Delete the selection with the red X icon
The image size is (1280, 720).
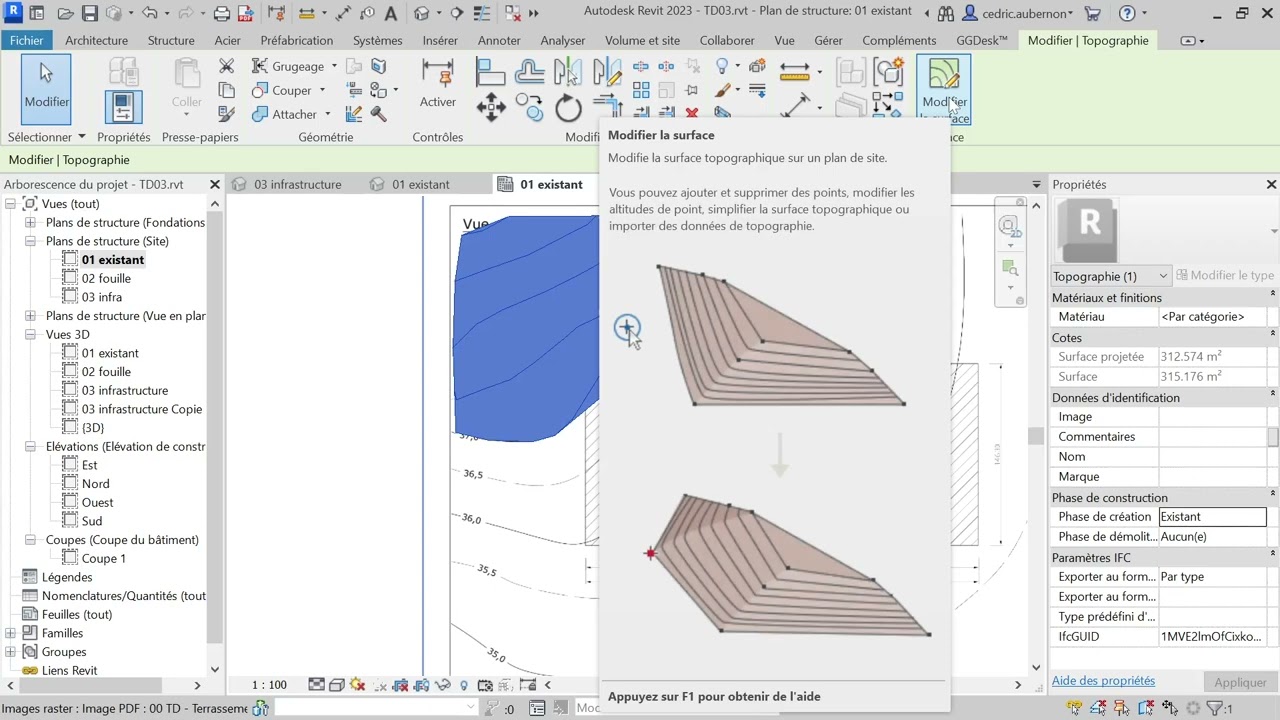tap(692, 113)
